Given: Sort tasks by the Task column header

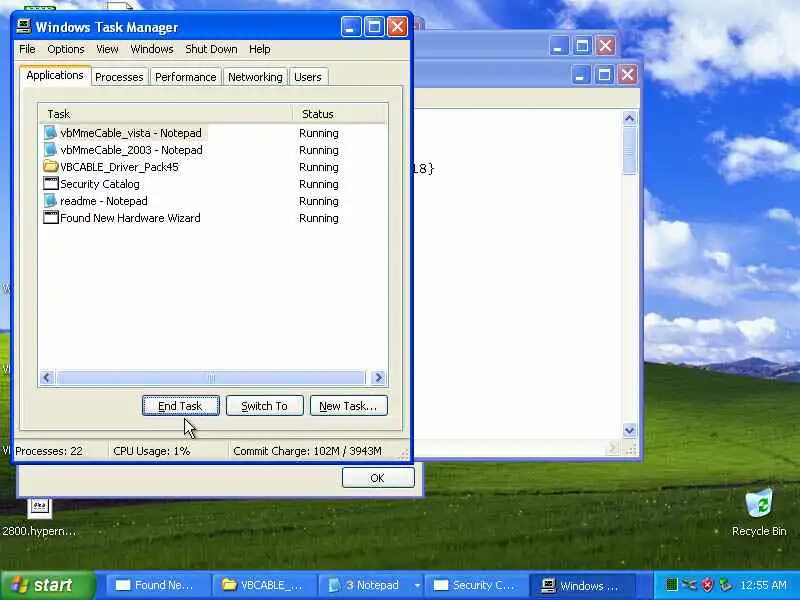Looking at the screenshot, I should tap(166, 114).
